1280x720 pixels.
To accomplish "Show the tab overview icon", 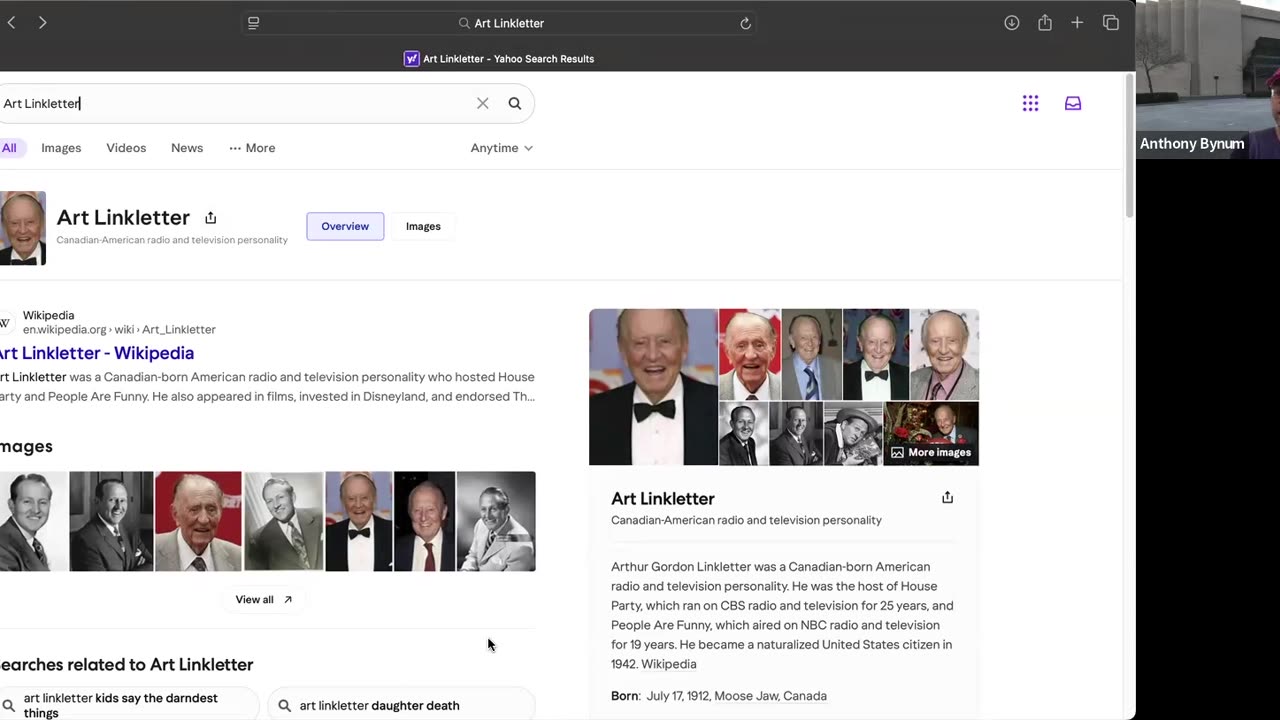I will point(1111,23).
